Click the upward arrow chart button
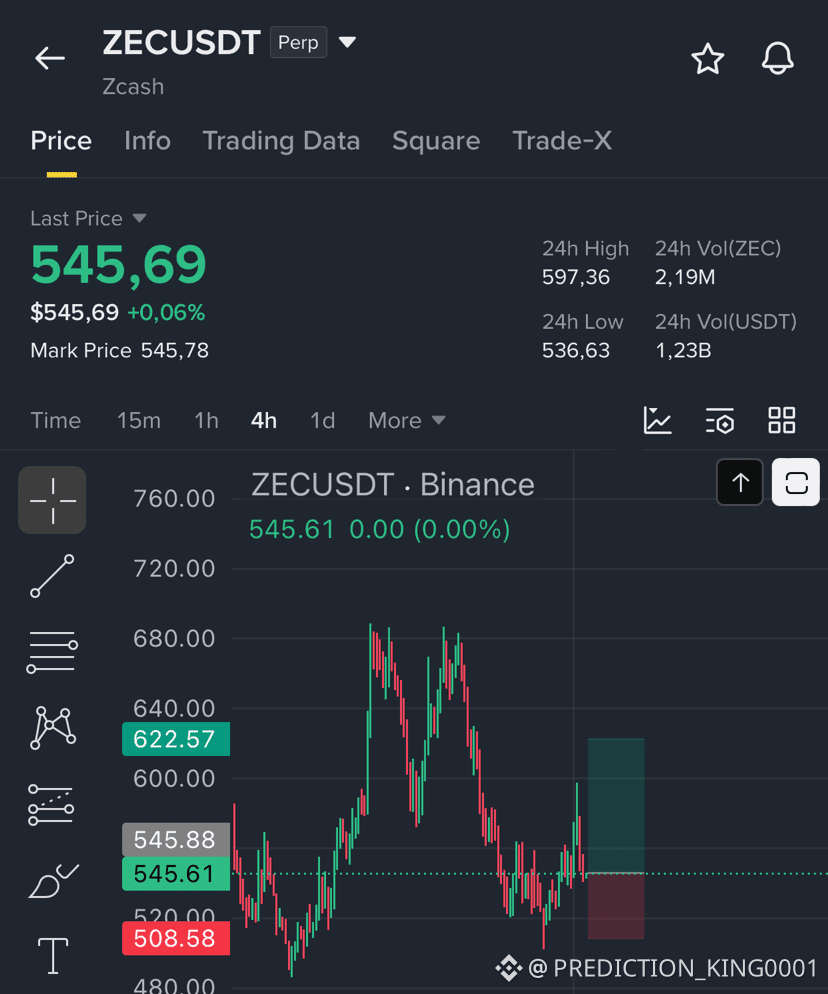Viewport: 828px width, 994px height. (740, 482)
